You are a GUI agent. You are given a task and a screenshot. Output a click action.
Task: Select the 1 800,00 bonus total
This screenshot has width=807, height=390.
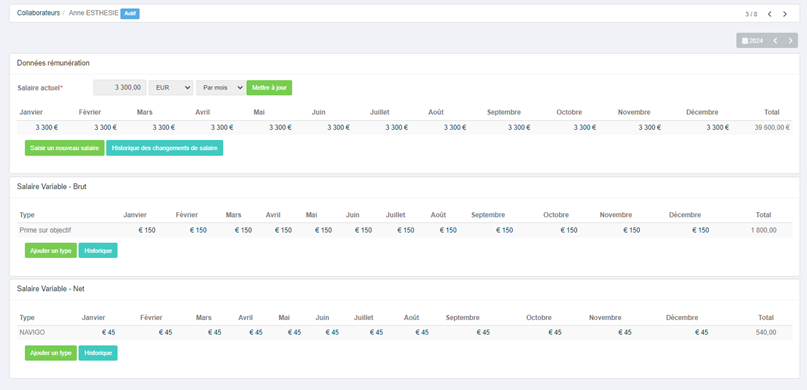pos(764,230)
